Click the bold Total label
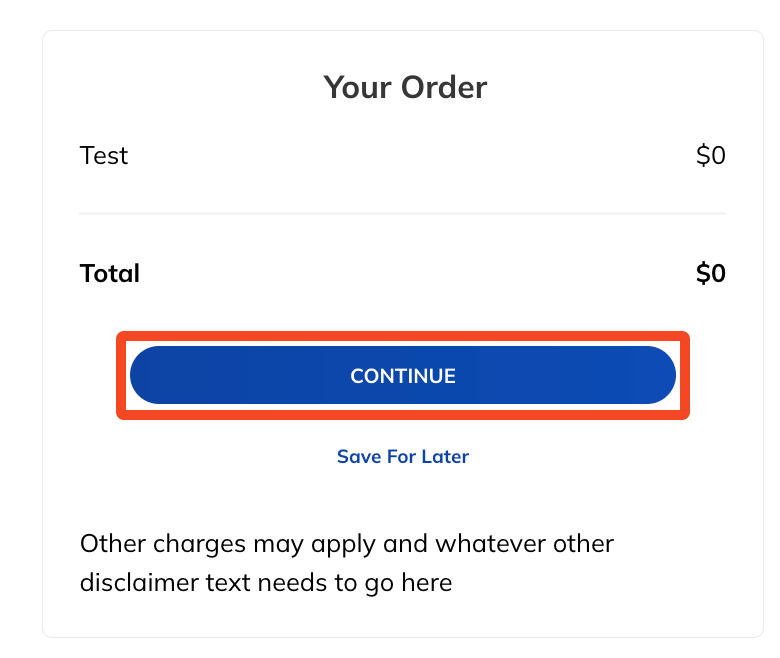 pyautogui.click(x=109, y=273)
